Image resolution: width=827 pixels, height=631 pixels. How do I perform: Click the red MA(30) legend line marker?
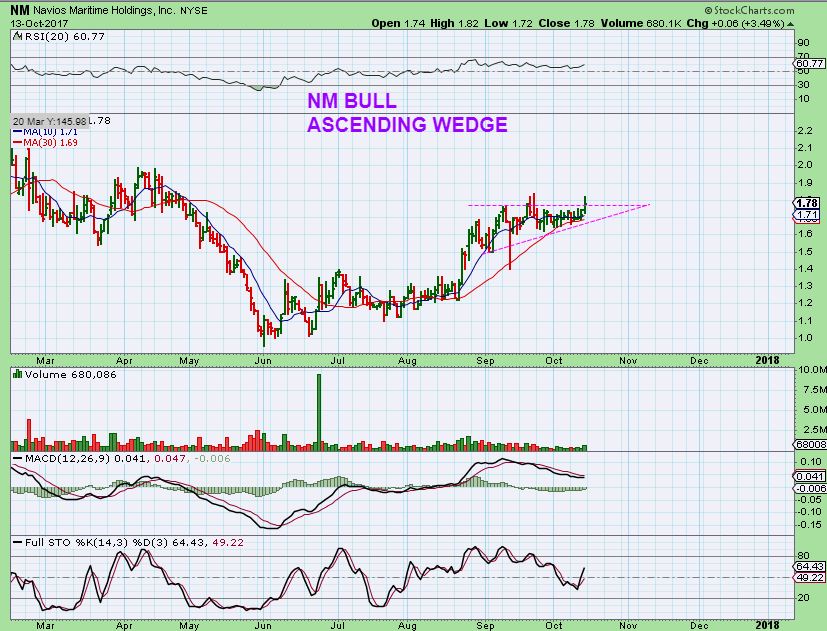coord(17,142)
